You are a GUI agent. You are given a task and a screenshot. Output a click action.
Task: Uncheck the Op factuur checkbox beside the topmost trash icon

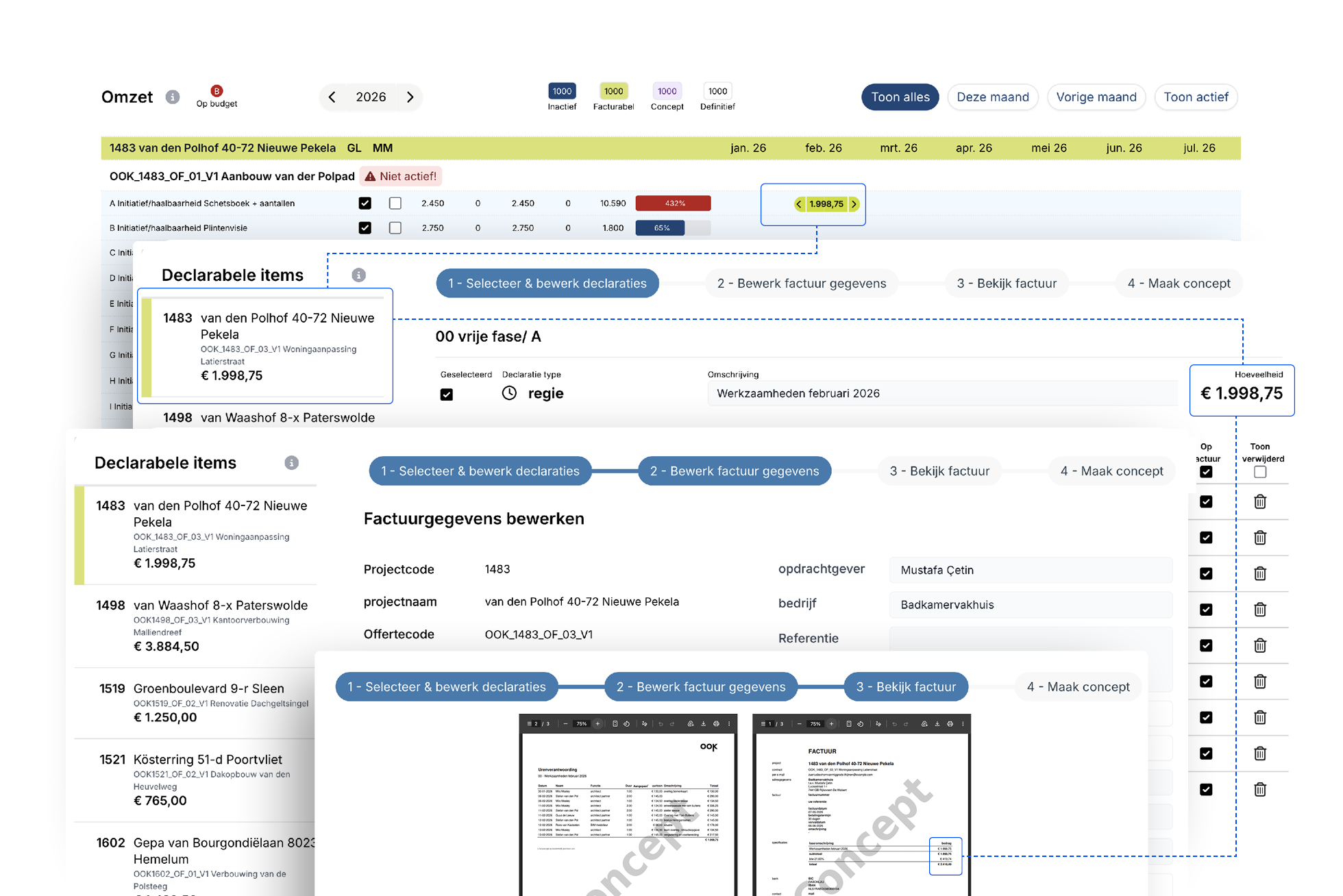coord(1207,501)
